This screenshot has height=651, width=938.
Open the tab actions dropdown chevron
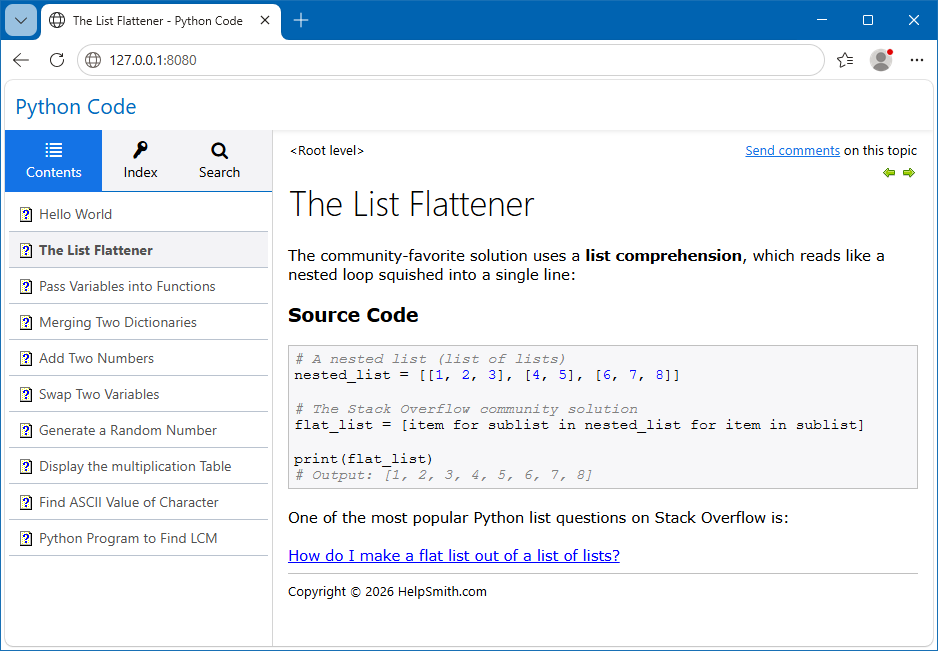(x=21, y=20)
